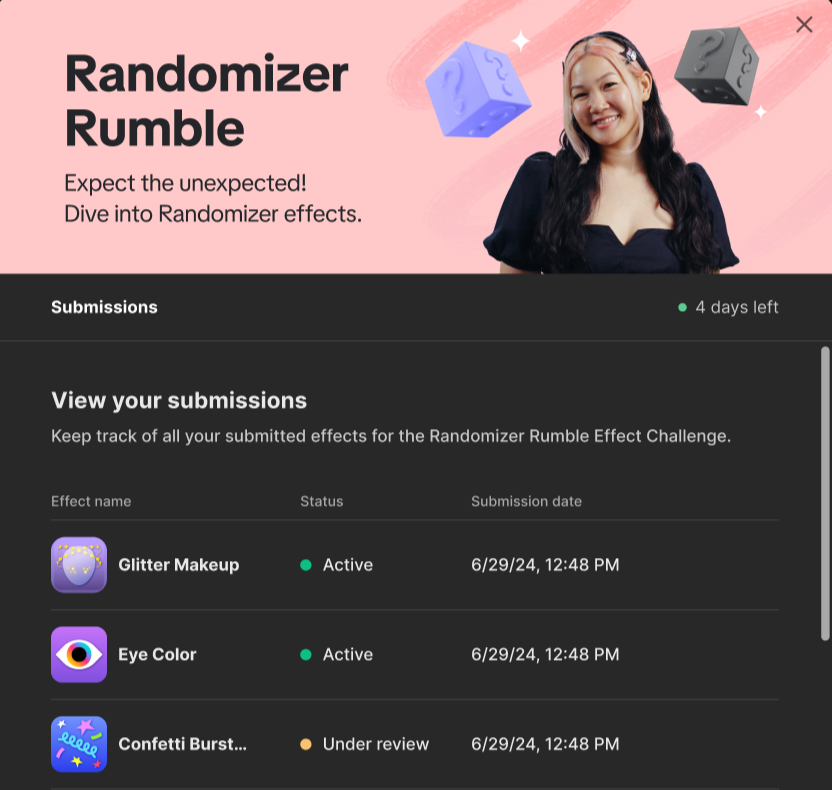This screenshot has height=790, width=832.
Task: Open the Glitter Makeup effect icon
Action: point(79,565)
